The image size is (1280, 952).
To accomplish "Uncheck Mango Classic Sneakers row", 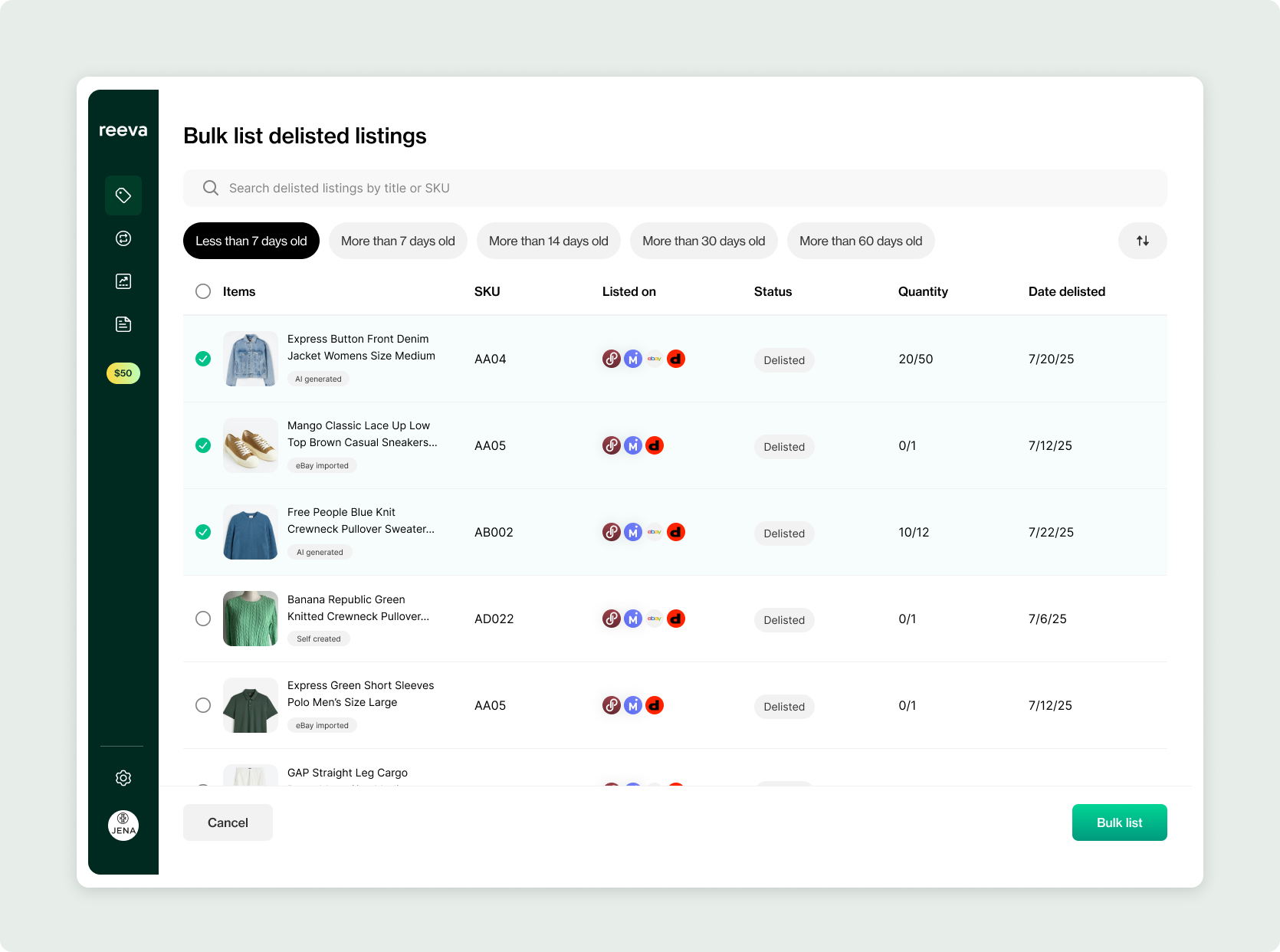I will click(203, 445).
